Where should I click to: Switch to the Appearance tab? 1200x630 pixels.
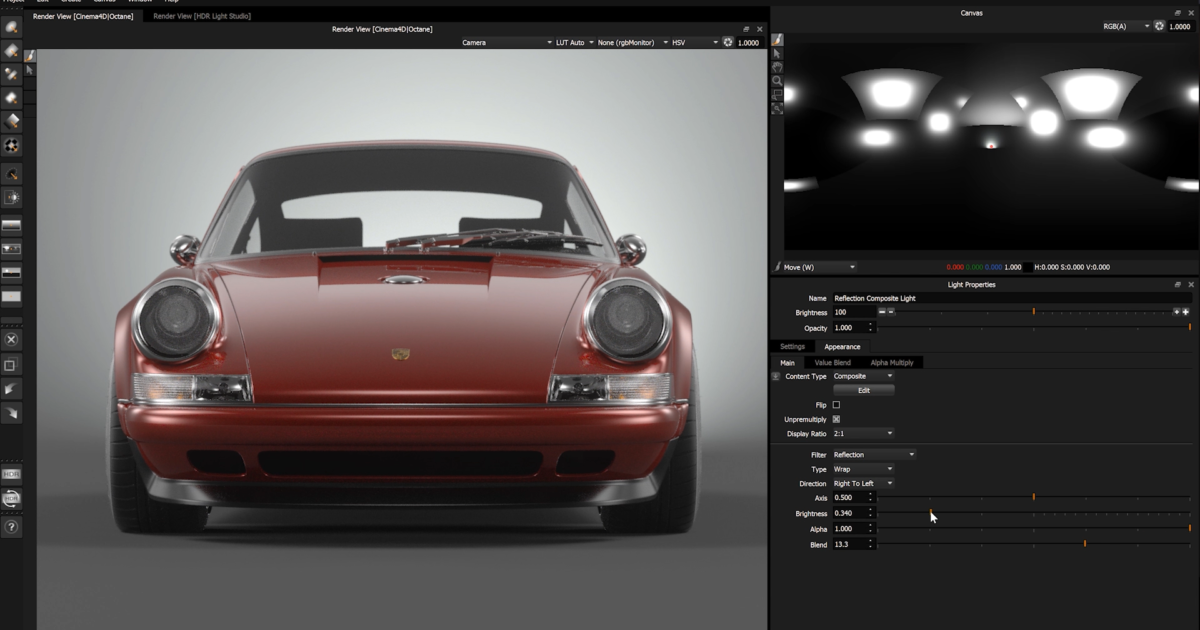click(843, 346)
